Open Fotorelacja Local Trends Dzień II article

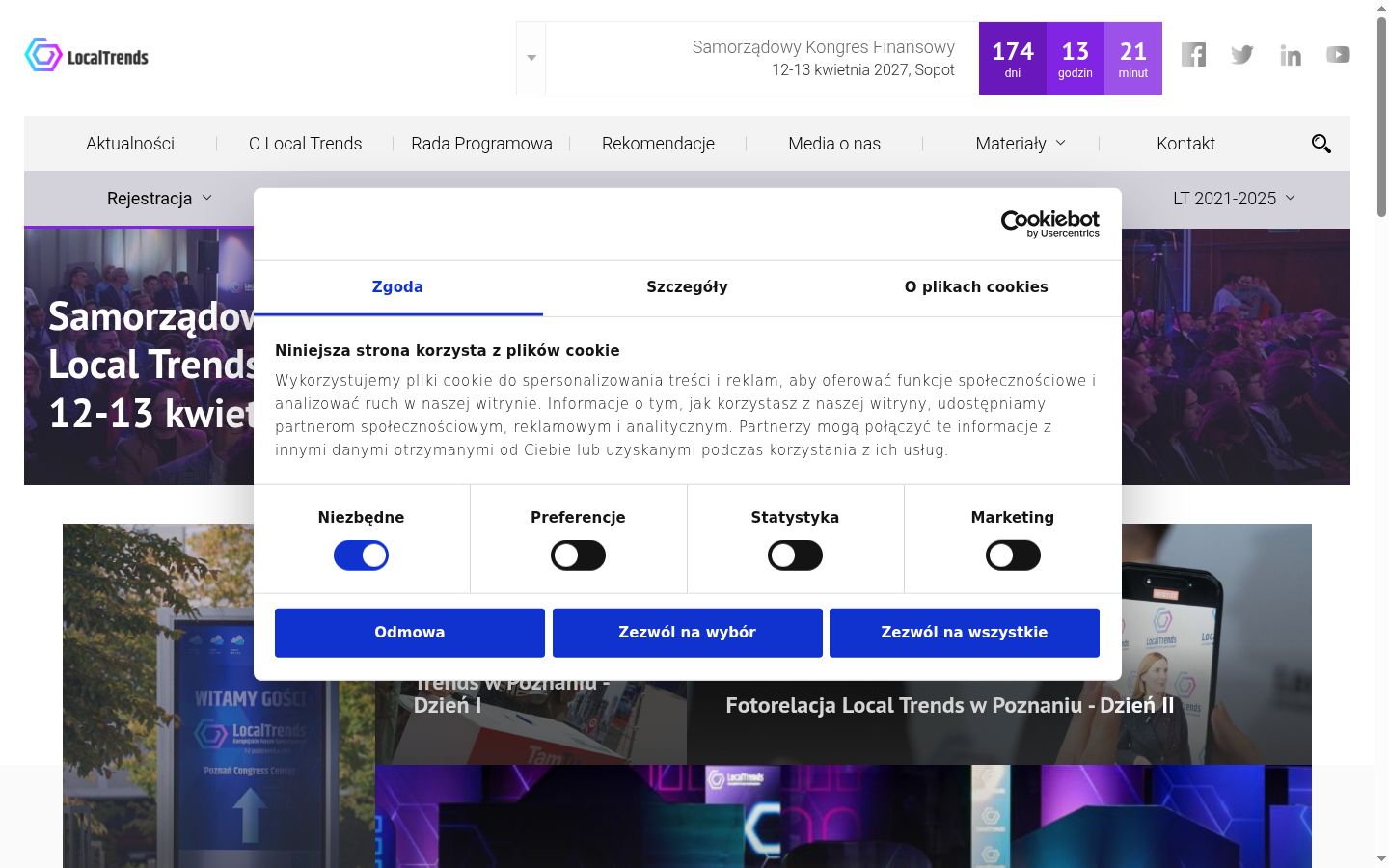pos(950,705)
